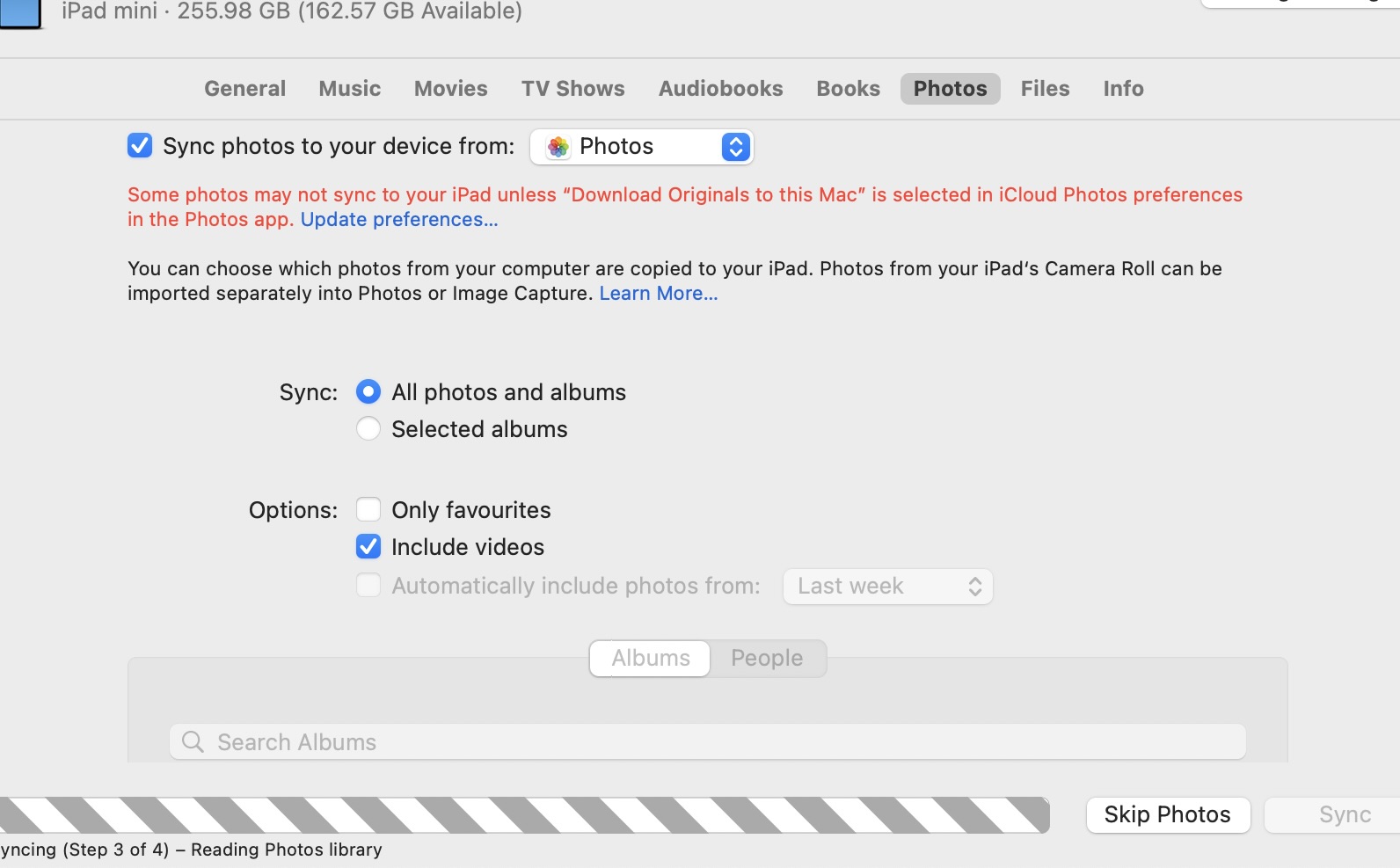Open the Update preferences link
The image size is (1400, 868).
(x=399, y=220)
